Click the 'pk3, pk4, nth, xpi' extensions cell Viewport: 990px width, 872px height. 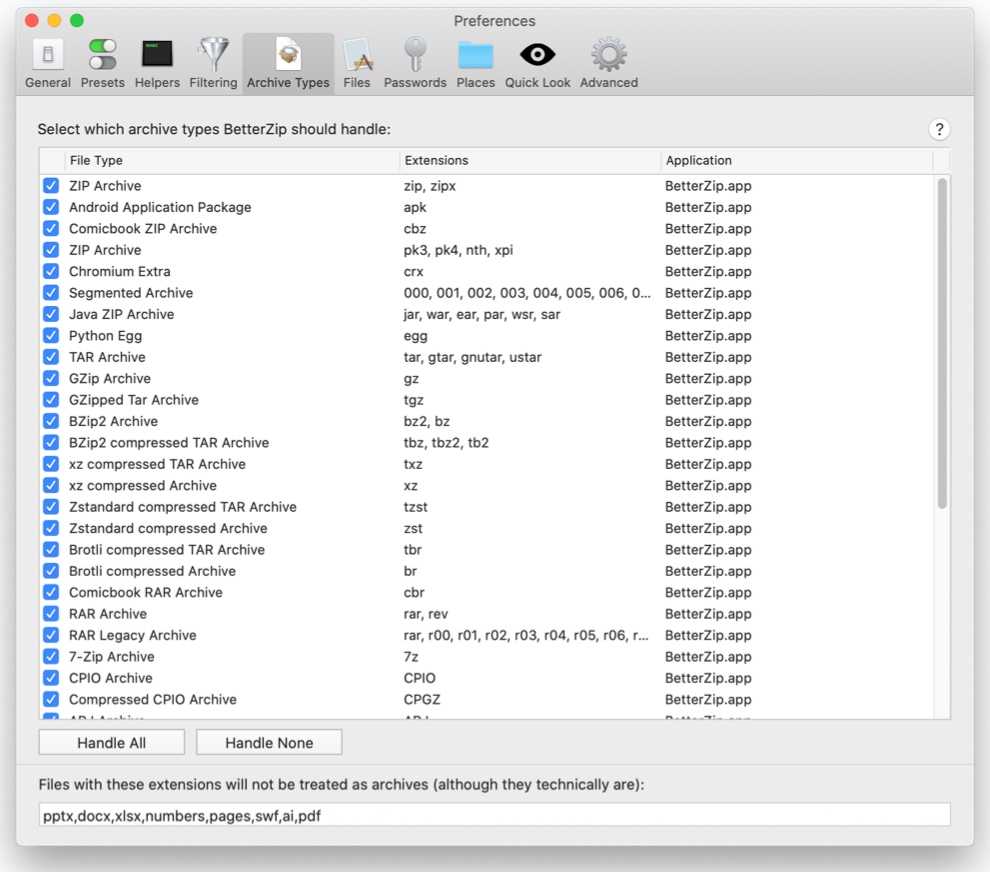[x=458, y=250]
